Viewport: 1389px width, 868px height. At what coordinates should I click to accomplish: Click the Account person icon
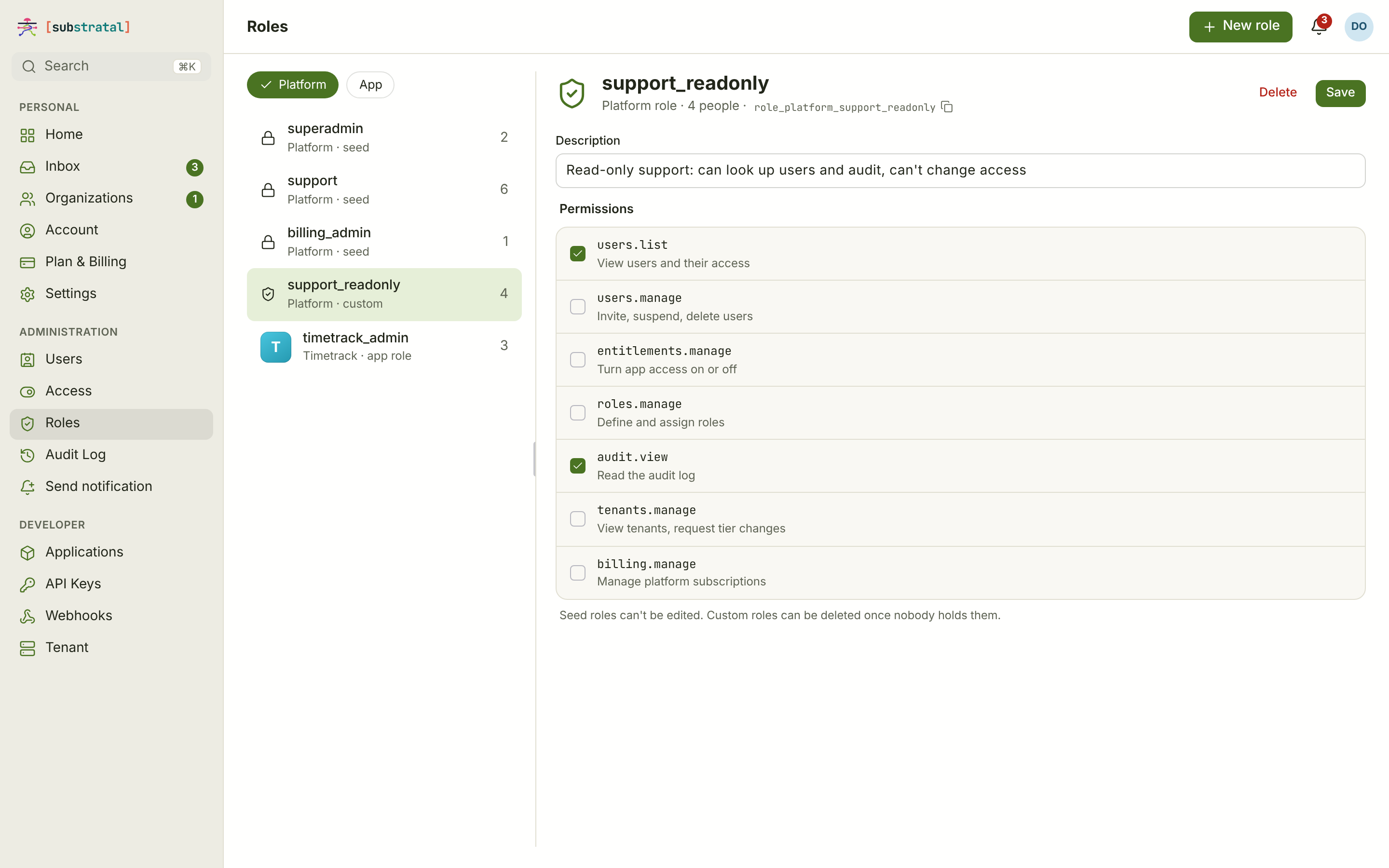(x=27, y=231)
